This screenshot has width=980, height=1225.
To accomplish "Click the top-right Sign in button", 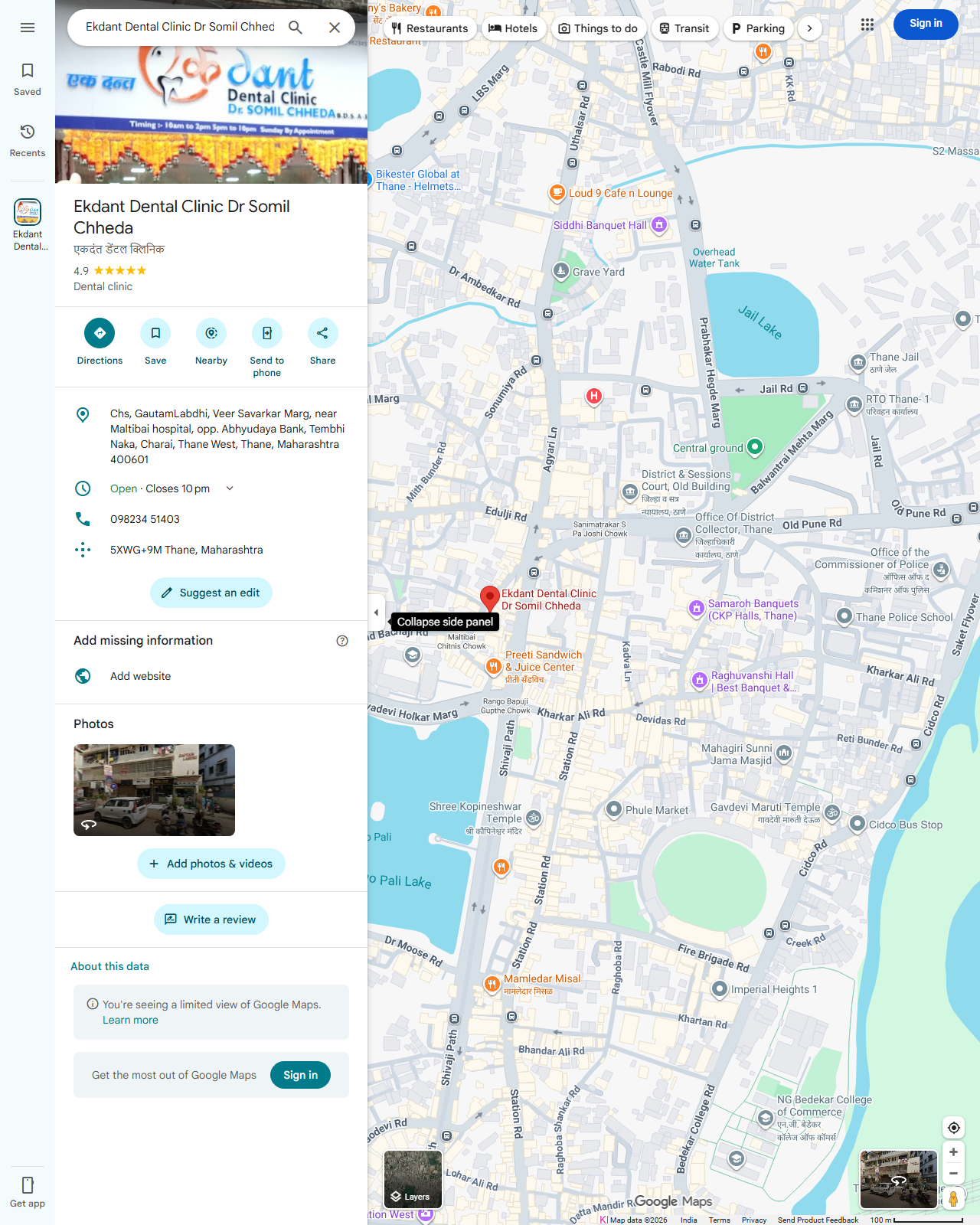I will (926, 24).
